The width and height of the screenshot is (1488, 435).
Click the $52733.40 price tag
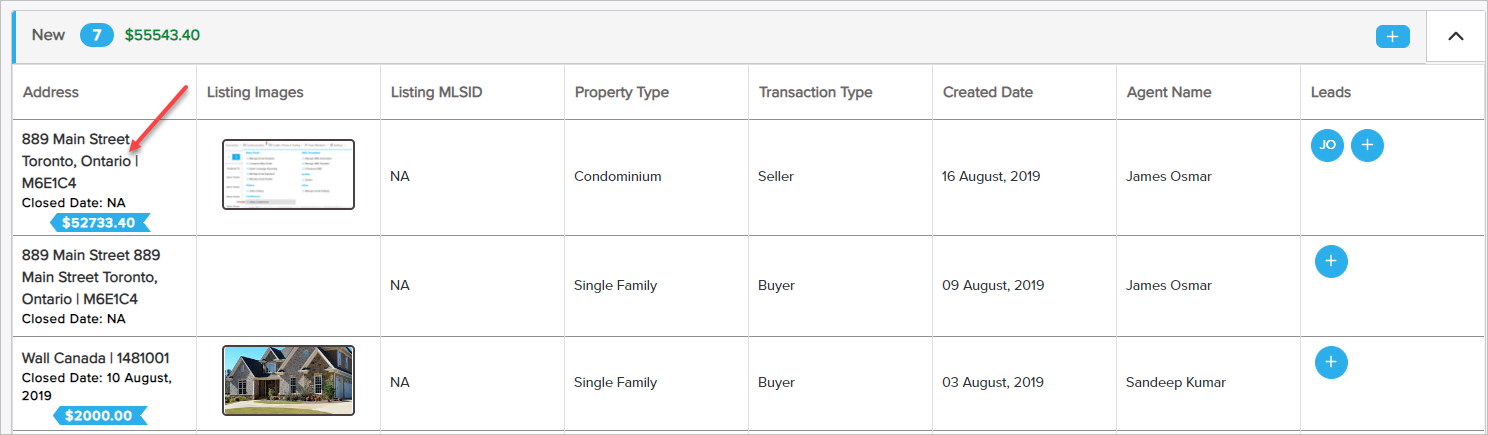point(98,222)
